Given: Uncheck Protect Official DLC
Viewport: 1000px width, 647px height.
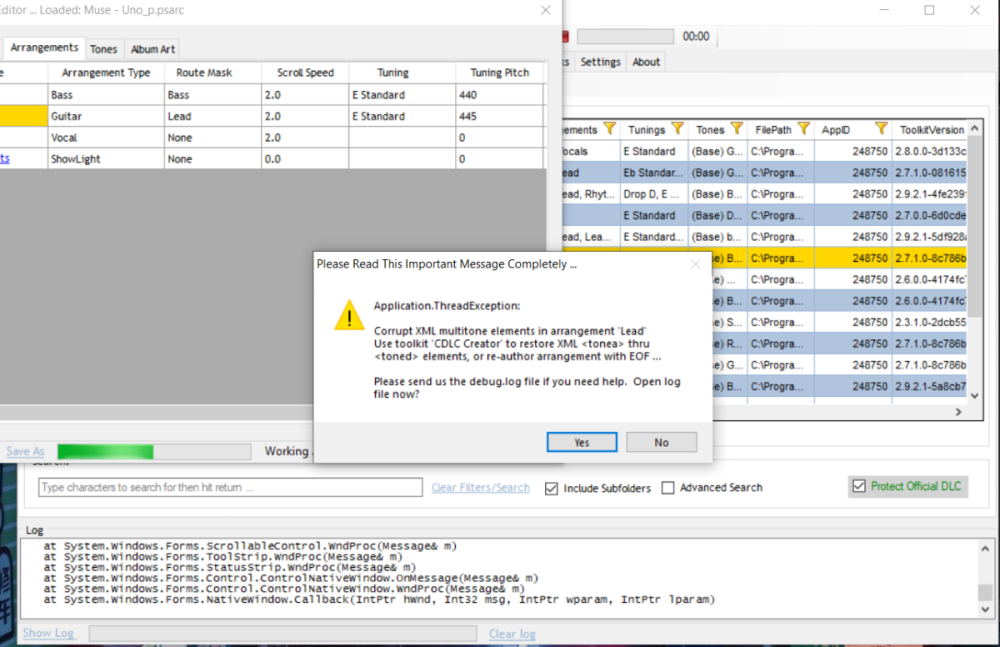Looking at the screenshot, I should (x=858, y=486).
